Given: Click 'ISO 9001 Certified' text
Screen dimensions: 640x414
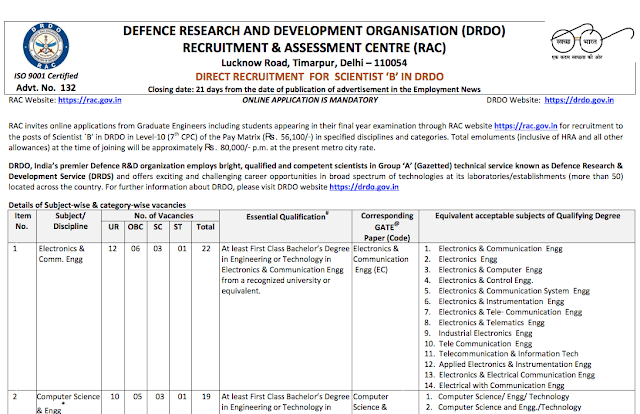Looking at the screenshot, I should pyautogui.click(x=46, y=76).
